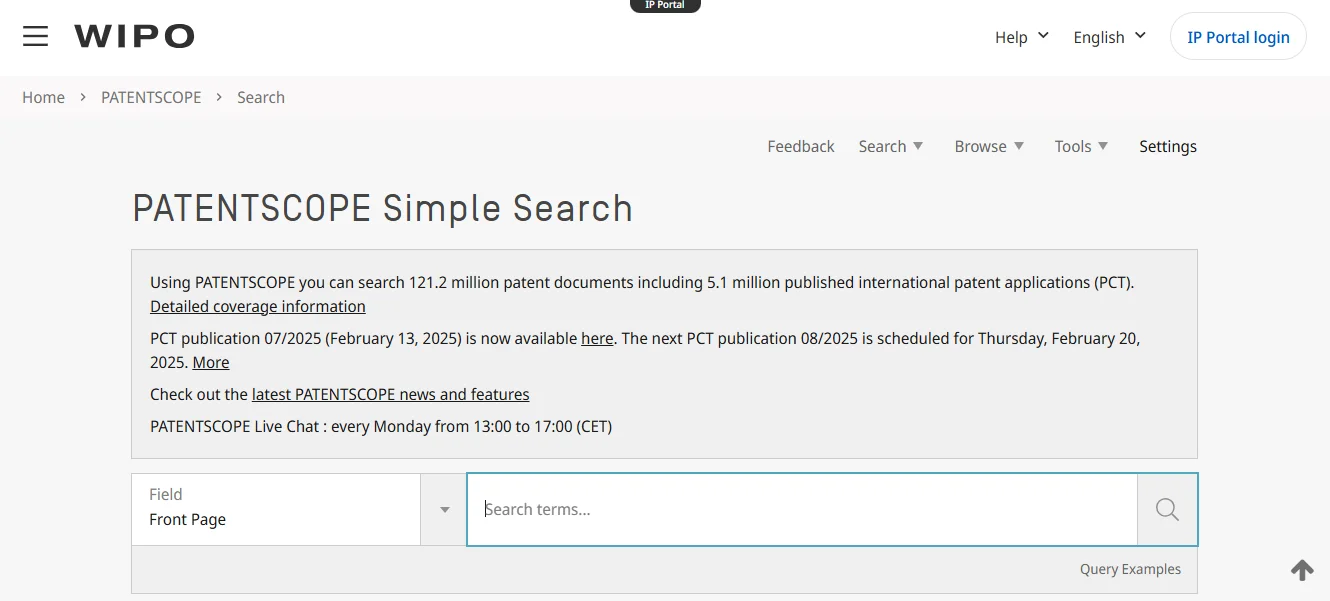Open latest PATENTSCOPE news and features
Screen dimensions: 1330x601
(x=390, y=394)
